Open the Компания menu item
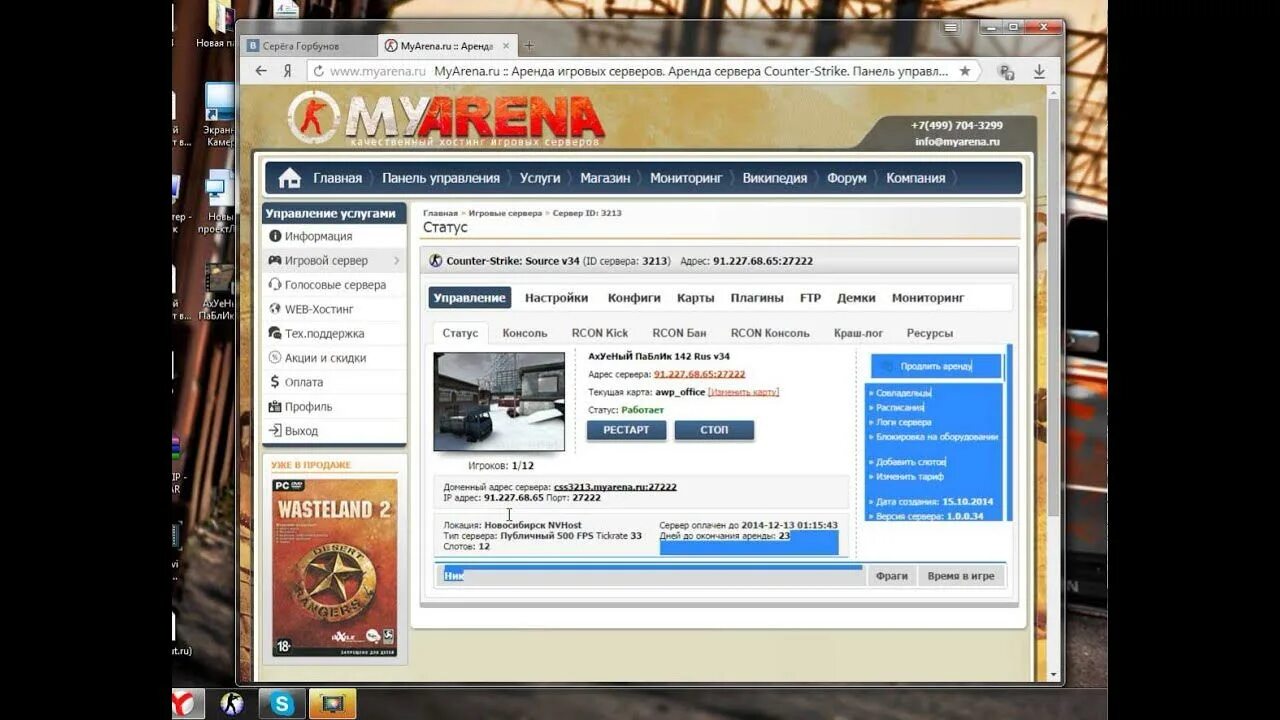Image resolution: width=1280 pixels, height=720 pixels. (915, 178)
